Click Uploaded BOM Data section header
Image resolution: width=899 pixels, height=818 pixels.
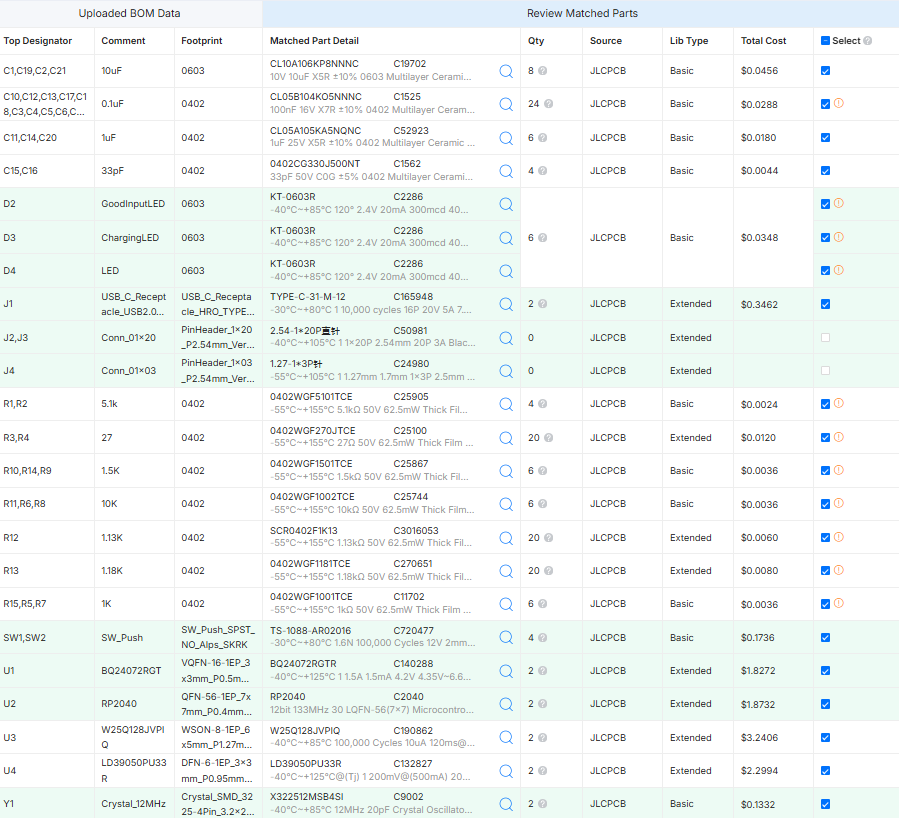[x=129, y=13]
